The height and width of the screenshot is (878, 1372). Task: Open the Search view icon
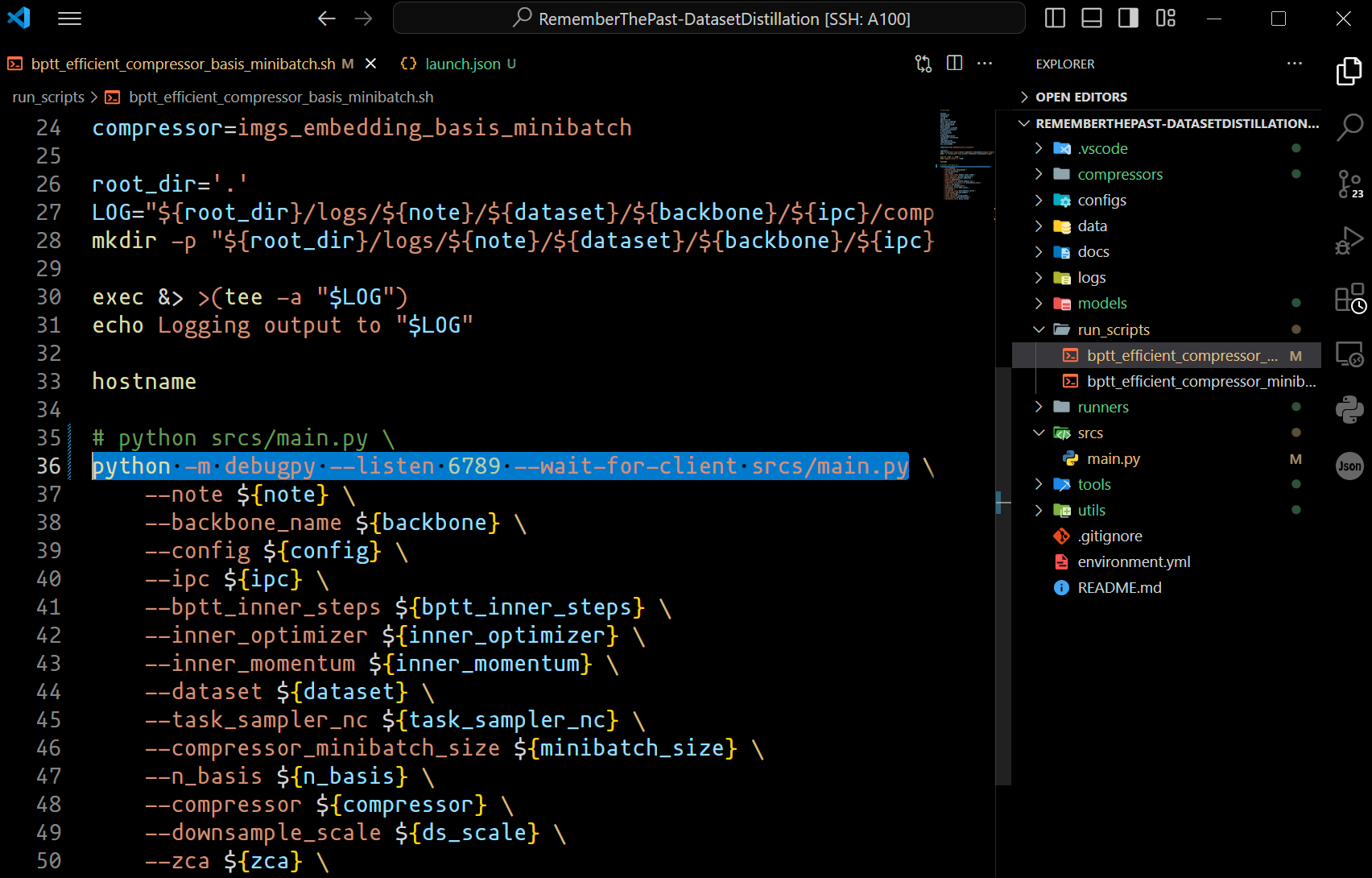pos(1349,126)
